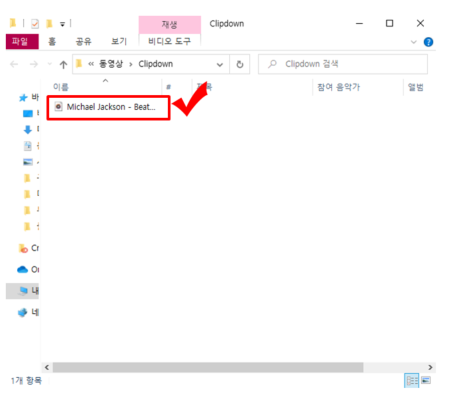Go back with the left arrow
Screen dimensions: 455x403
[x=14, y=64]
